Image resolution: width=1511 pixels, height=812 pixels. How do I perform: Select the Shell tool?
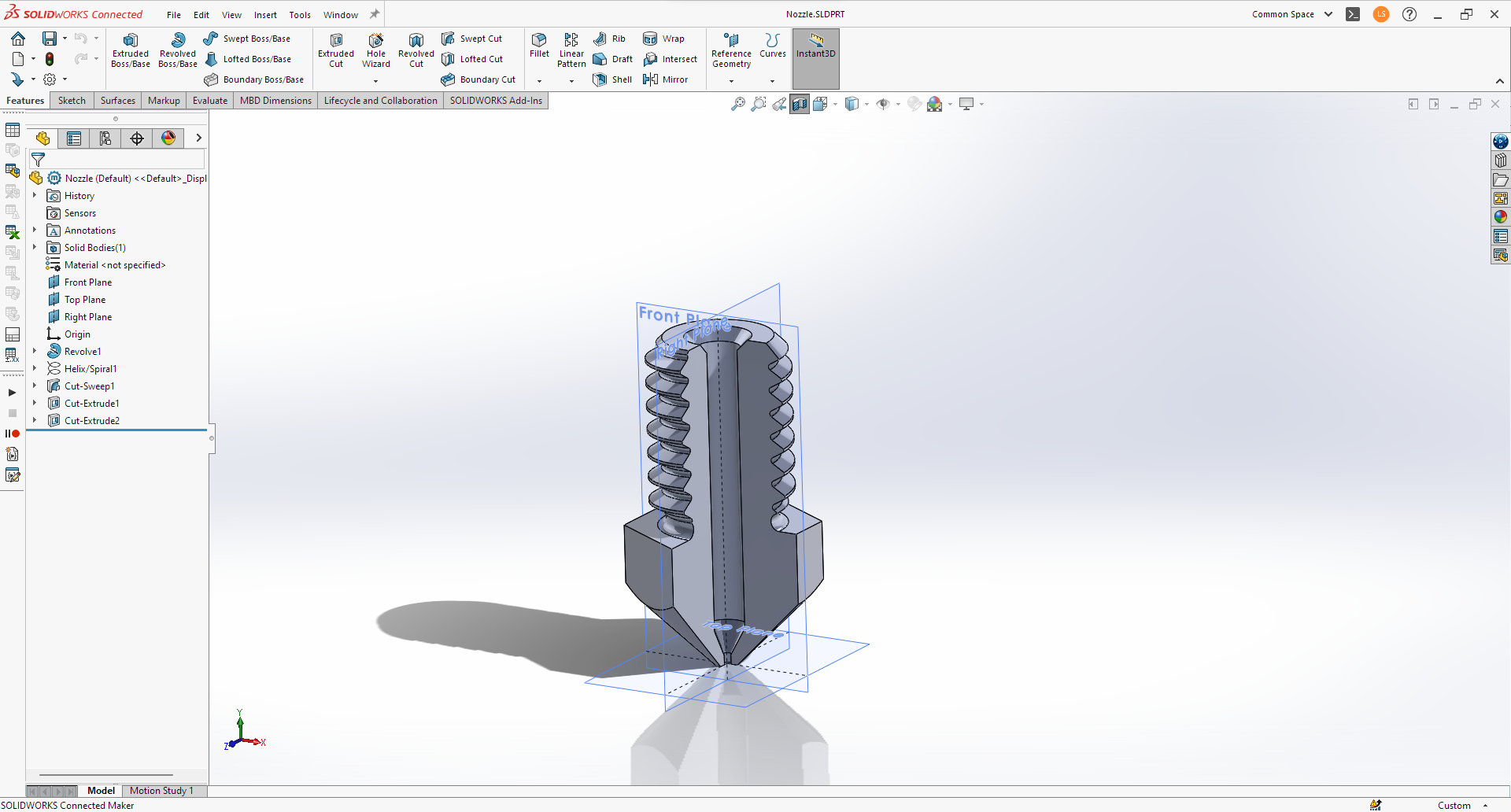coord(612,79)
